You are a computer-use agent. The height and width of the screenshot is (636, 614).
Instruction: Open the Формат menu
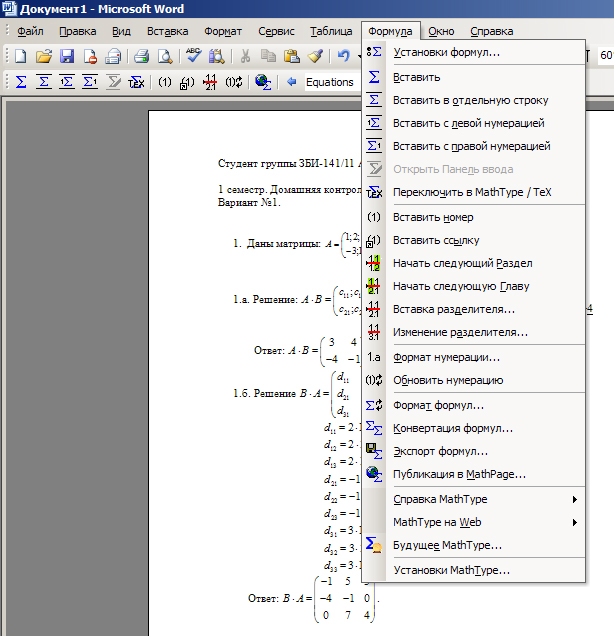pyautogui.click(x=223, y=31)
